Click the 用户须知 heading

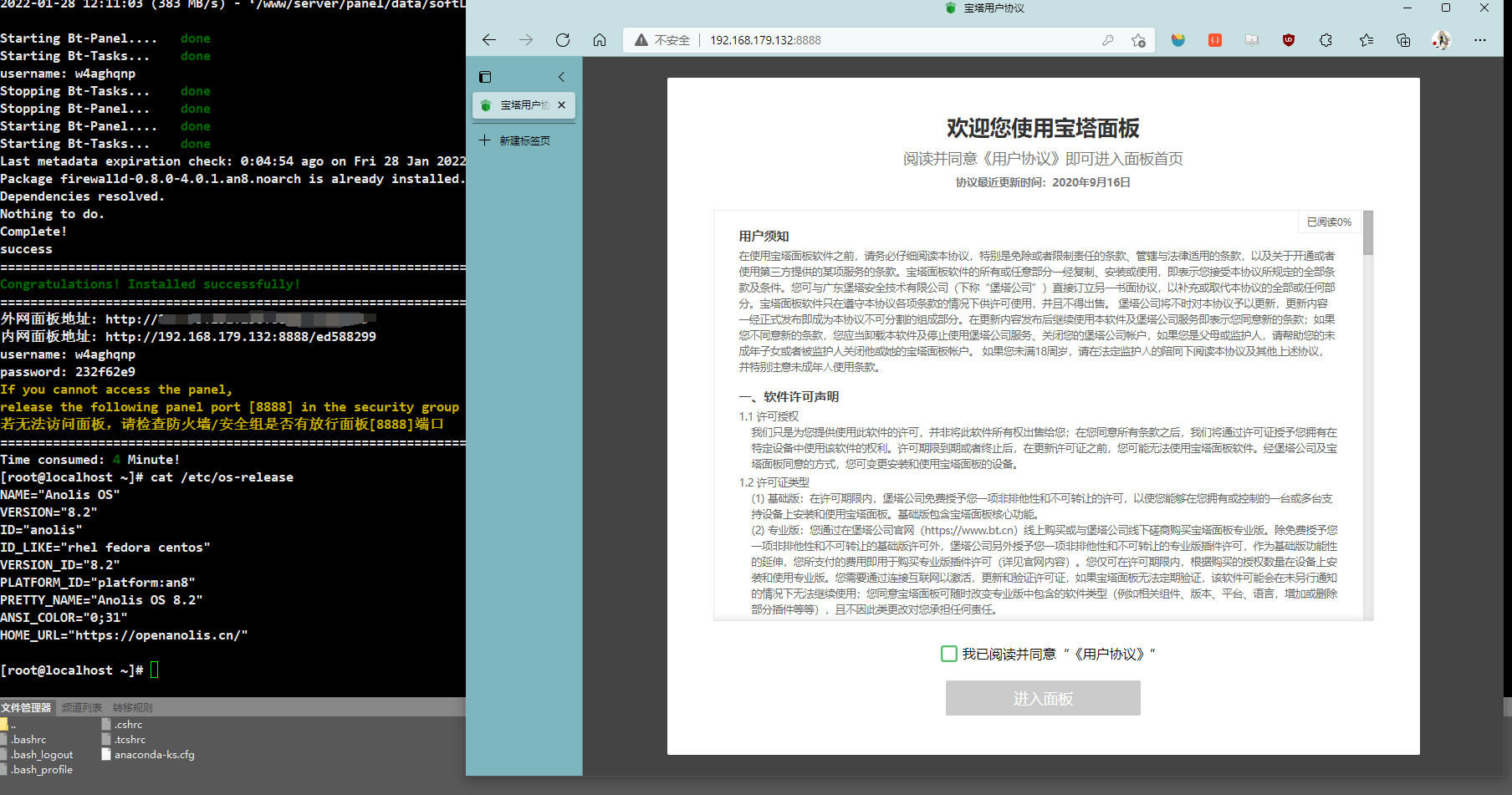(764, 236)
